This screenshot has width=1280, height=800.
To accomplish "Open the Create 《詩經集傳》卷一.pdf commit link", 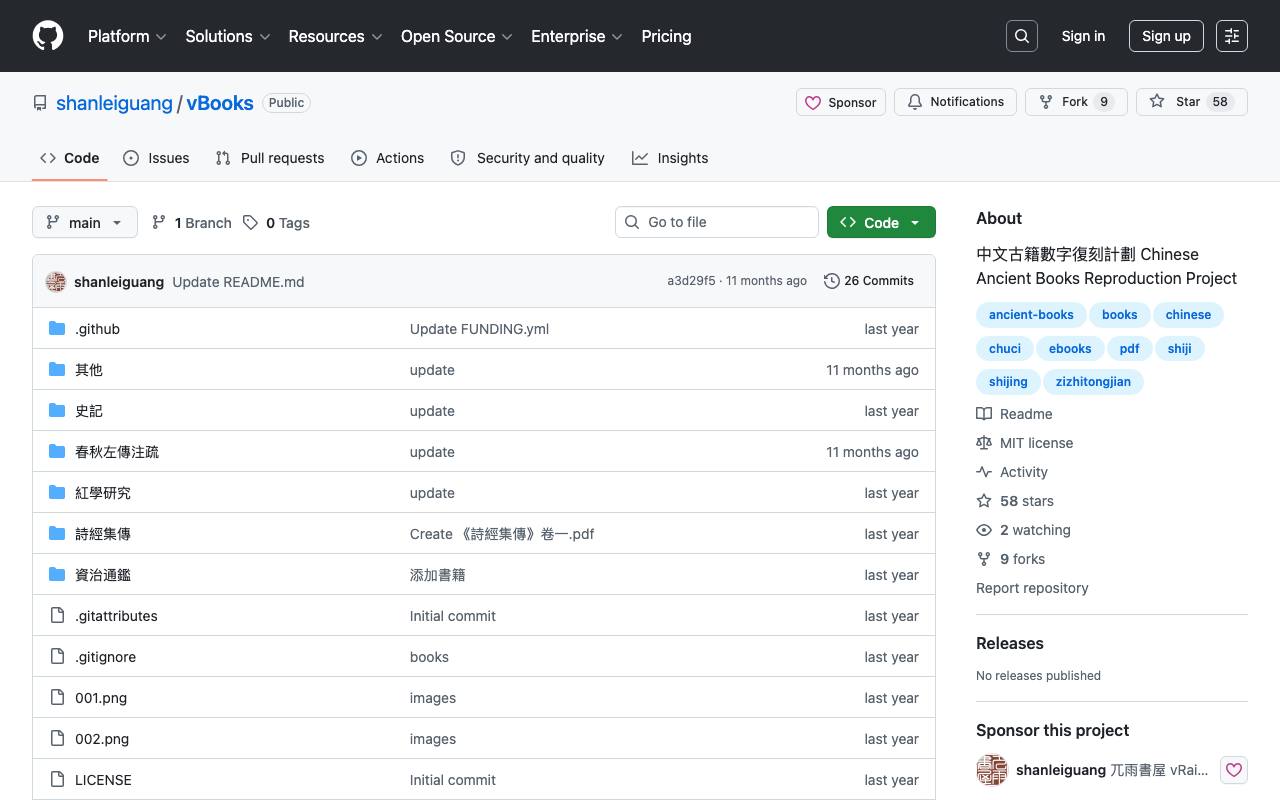I will [502, 534].
